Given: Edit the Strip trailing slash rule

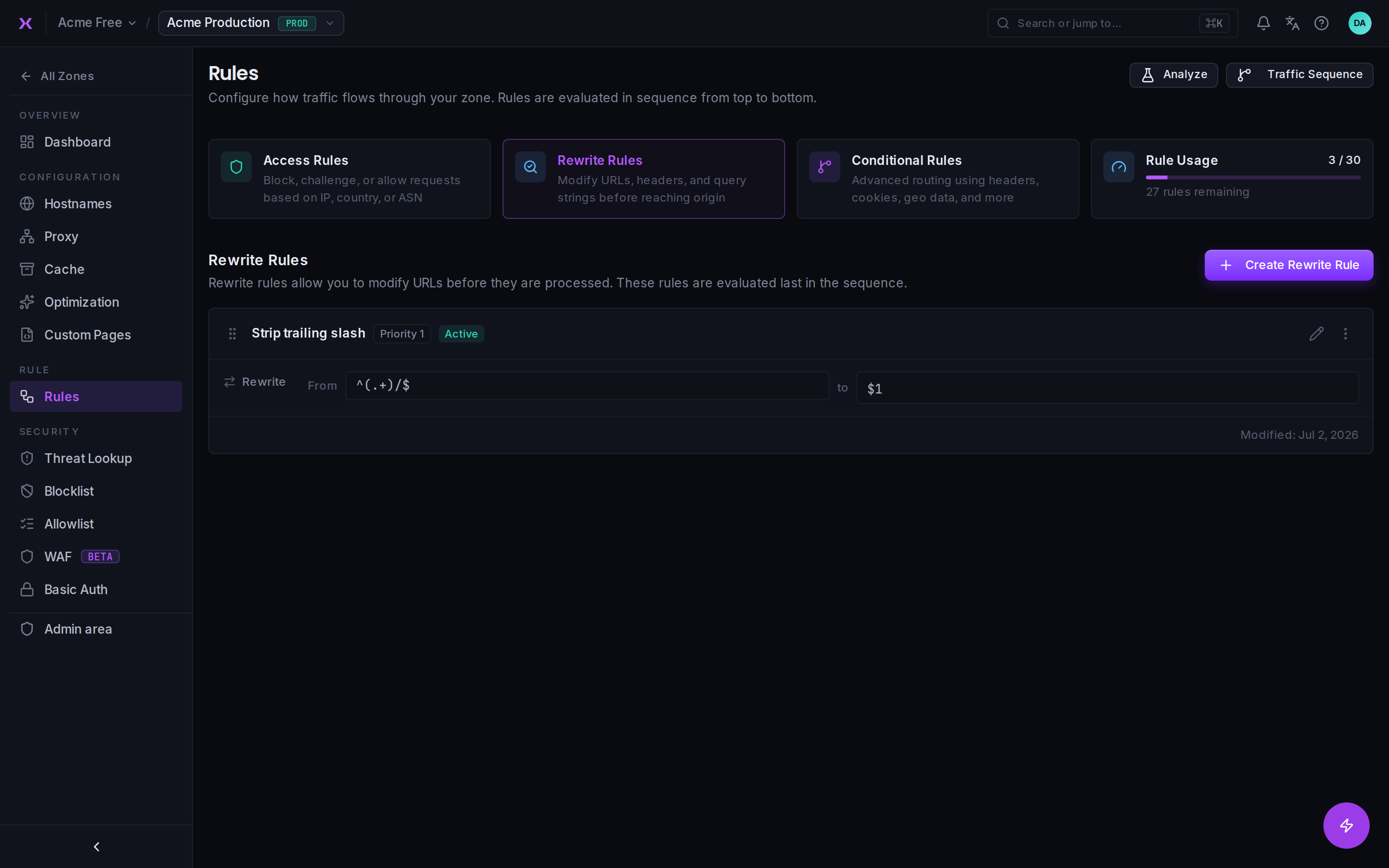Looking at the screenshot, I should click(1317, 334).
